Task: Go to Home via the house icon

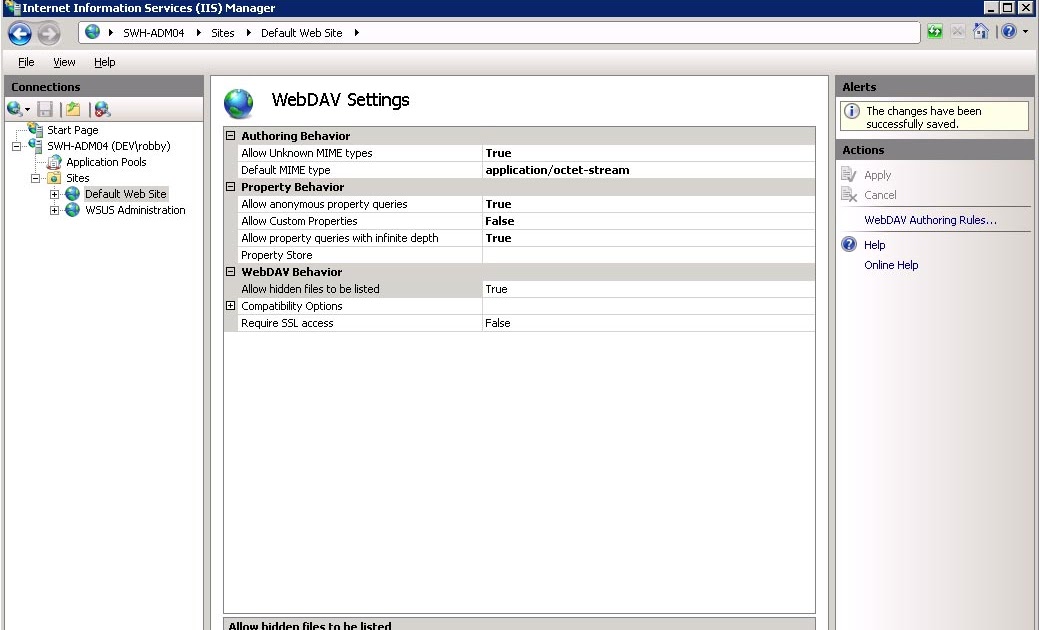Action: coord(981,31)
